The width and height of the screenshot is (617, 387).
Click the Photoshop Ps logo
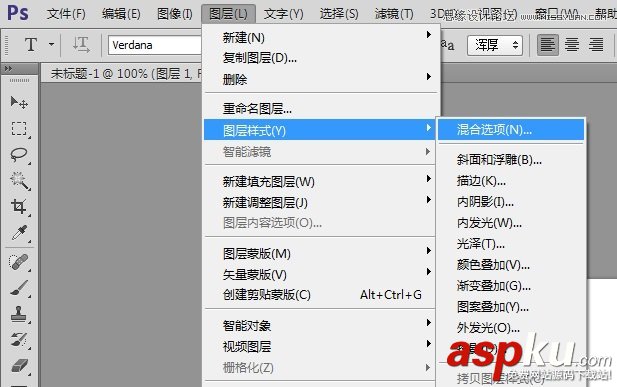coord(18,13)
